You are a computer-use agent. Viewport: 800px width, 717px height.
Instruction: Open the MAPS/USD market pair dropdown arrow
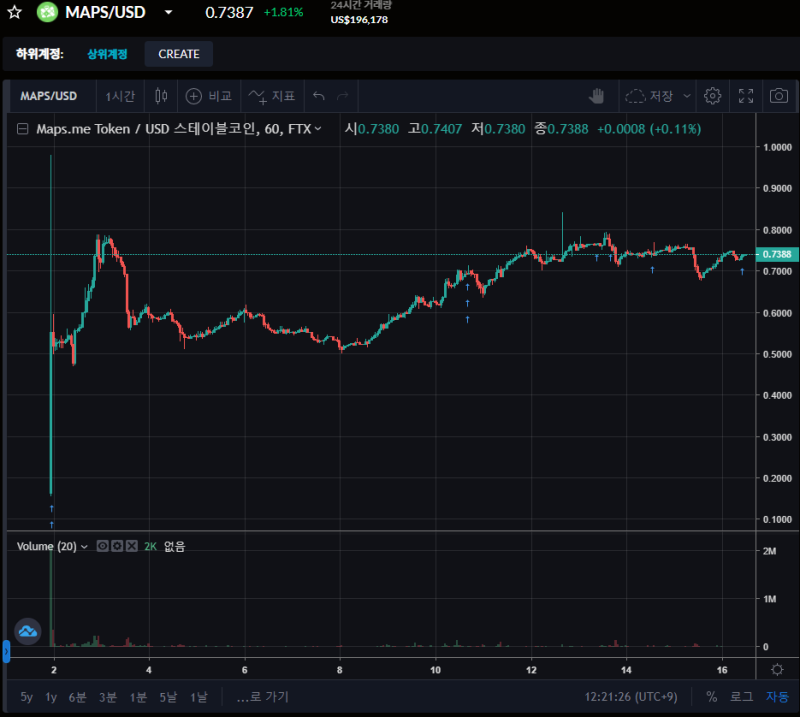168,12
